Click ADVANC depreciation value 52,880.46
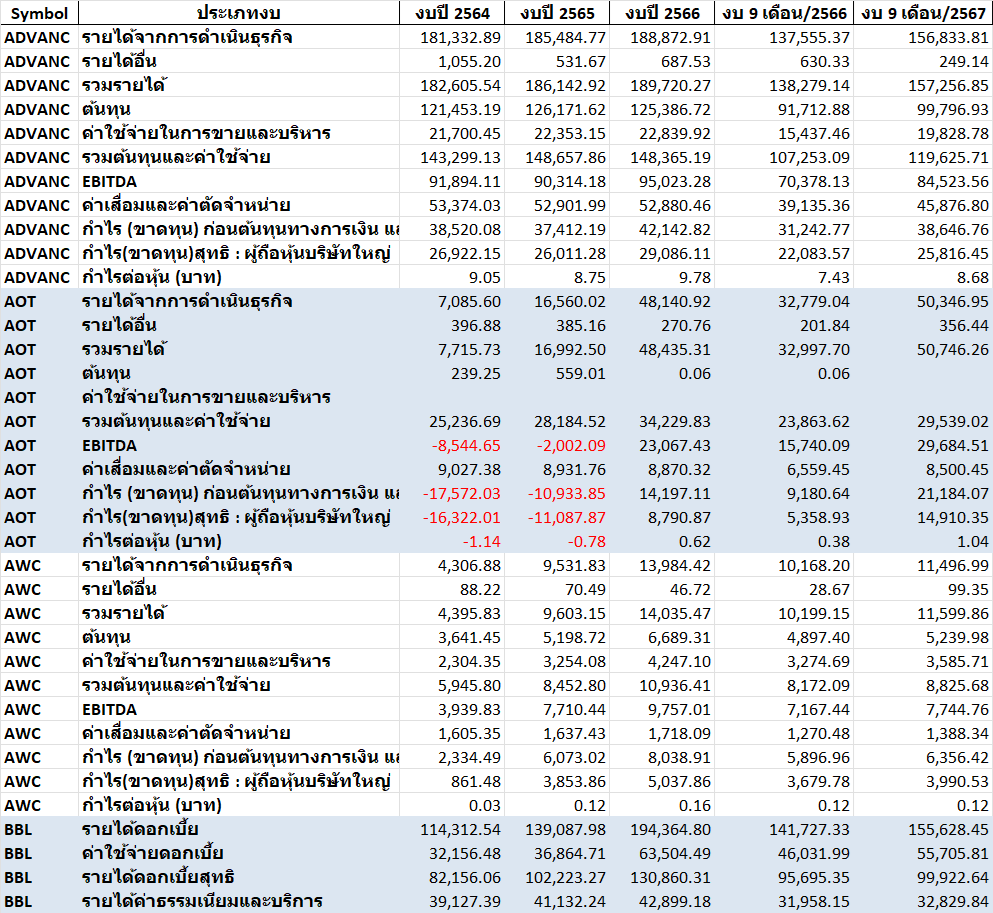 coord(674,206)
